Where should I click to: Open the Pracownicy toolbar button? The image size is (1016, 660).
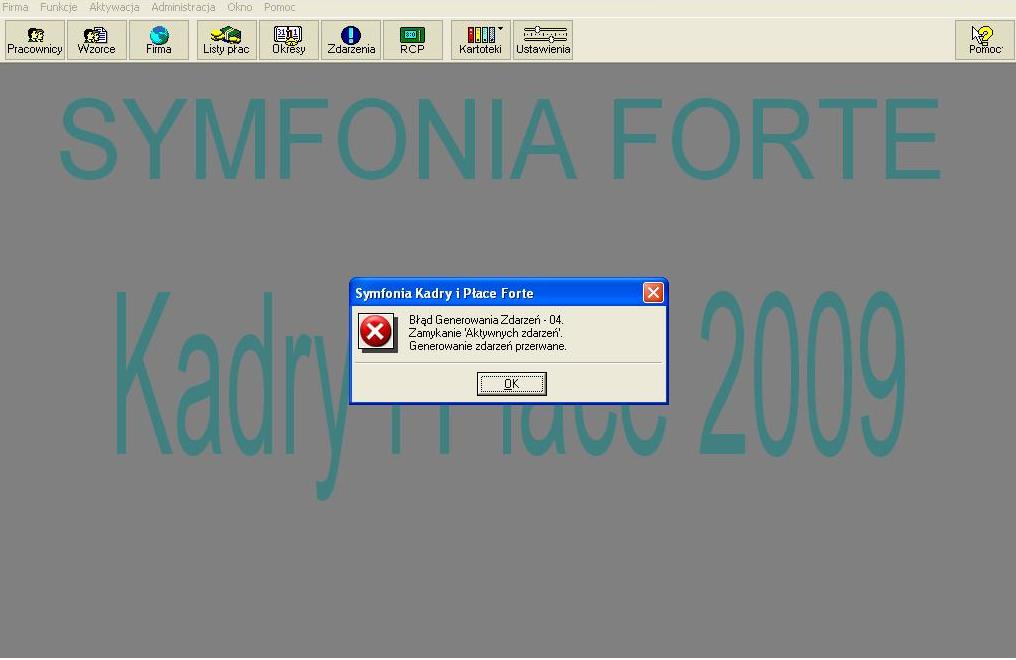click(x=35, y=40)
